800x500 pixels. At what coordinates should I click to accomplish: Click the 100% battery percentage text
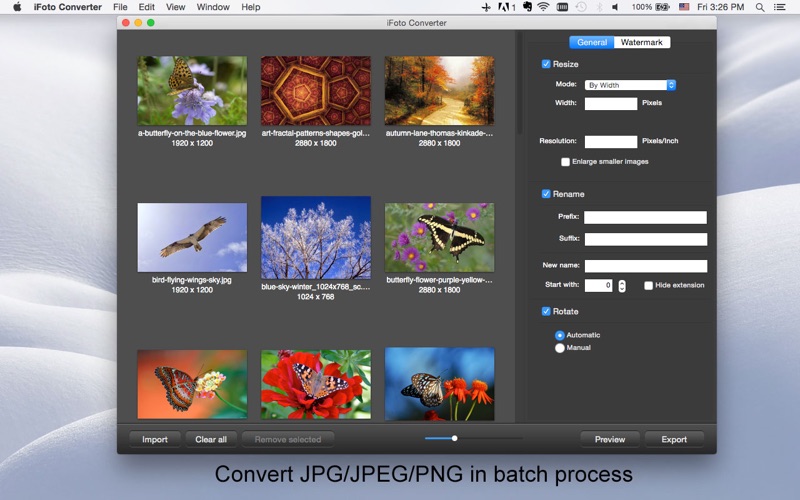coord(641,7)
